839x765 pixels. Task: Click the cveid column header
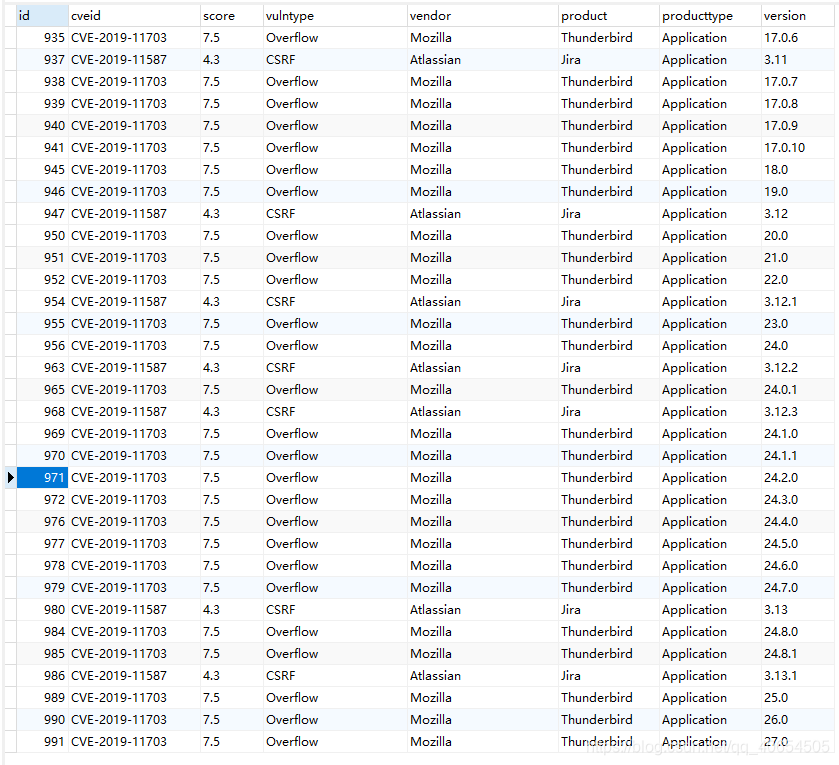click(134, 16)
